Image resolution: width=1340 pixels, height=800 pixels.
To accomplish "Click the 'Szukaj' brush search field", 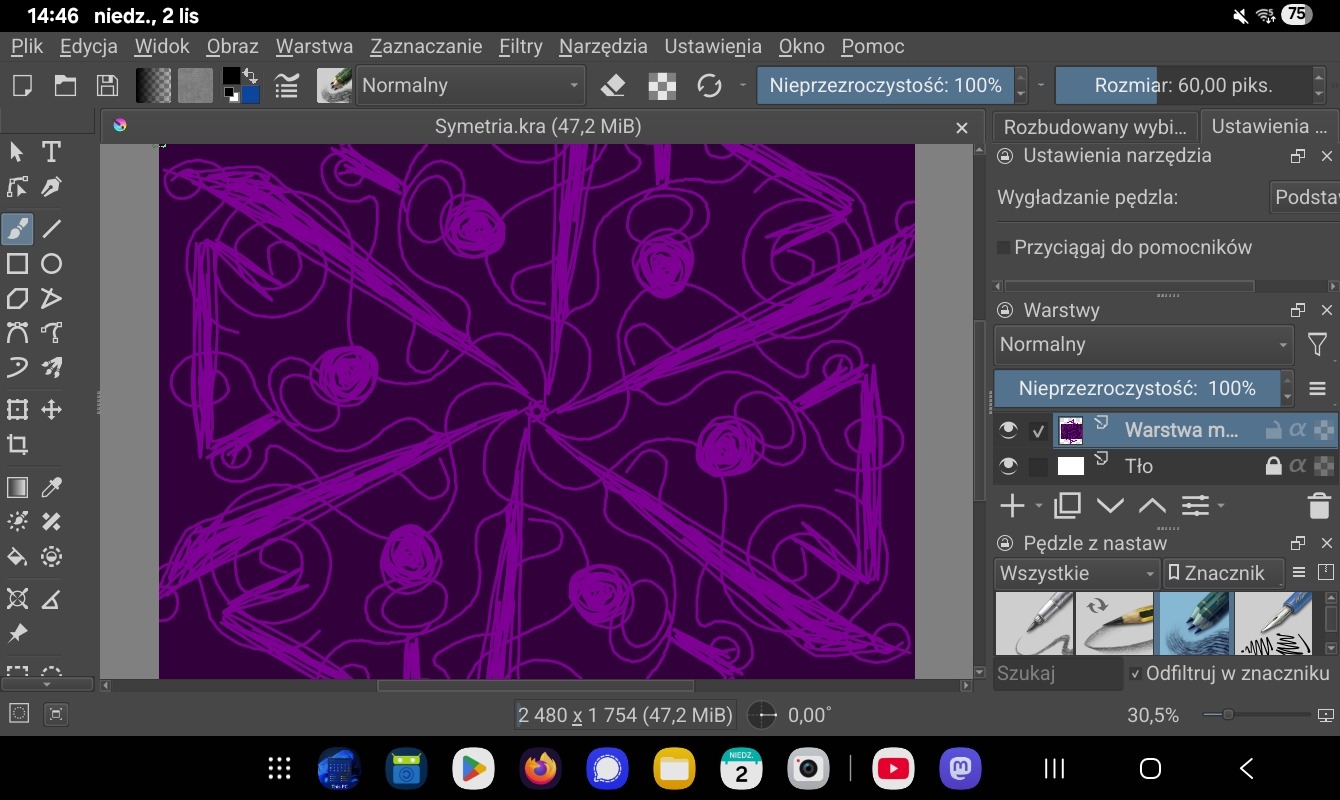I will tap(1057, 673).
